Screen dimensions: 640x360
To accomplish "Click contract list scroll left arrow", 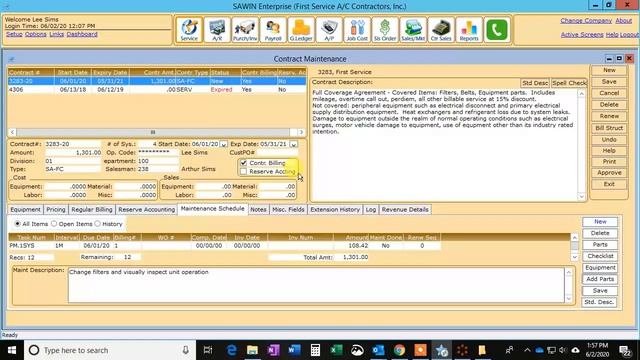I will pos(12,132).
